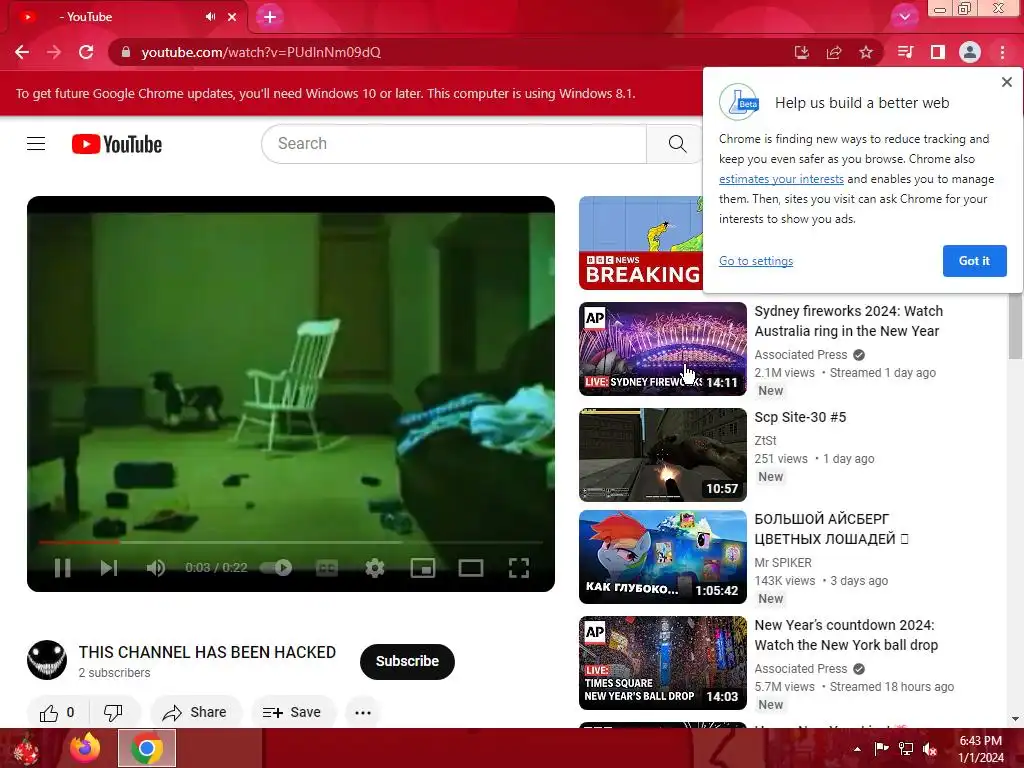
Task: Open estimates your interests link
Action: pyautogui.click(x=781, y=179)
